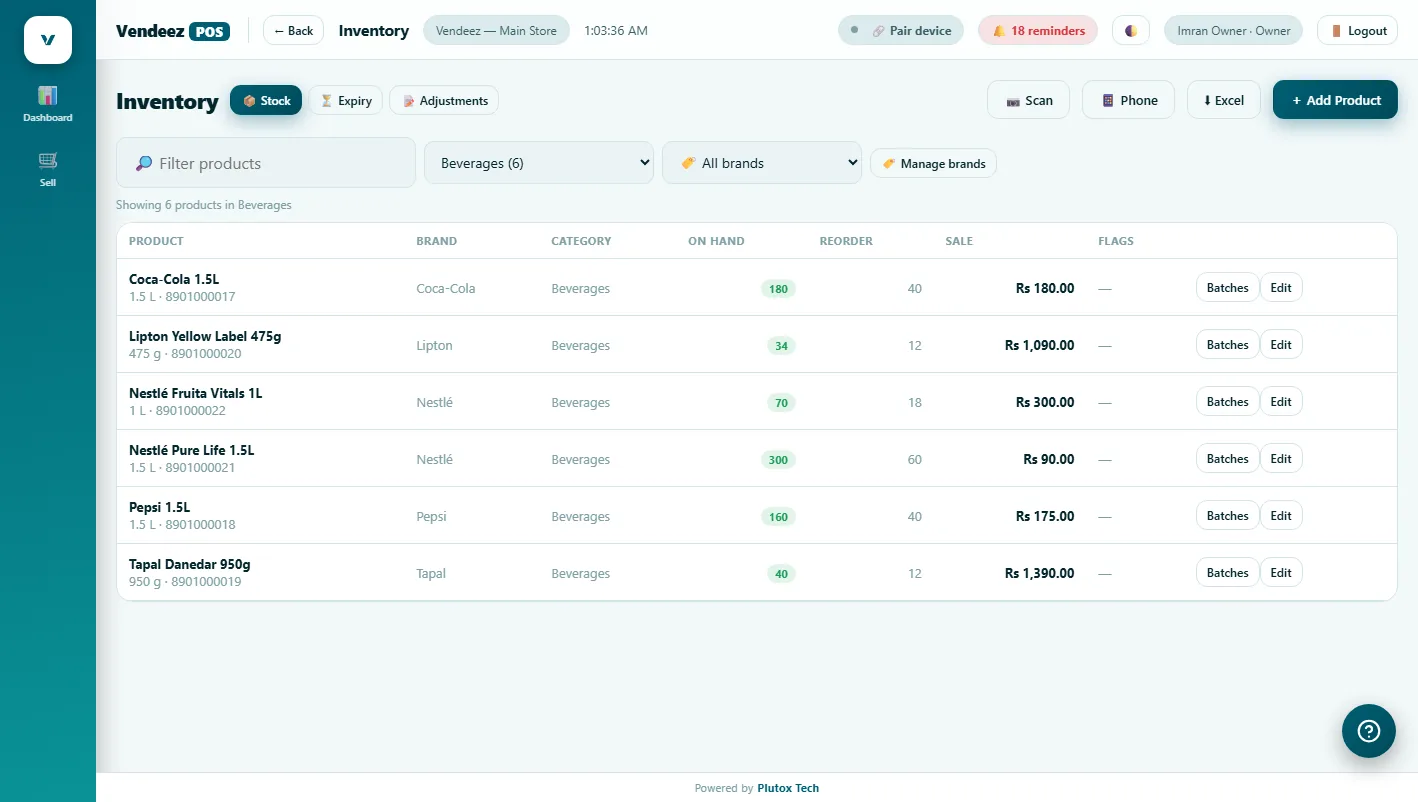
Task: Click the Filter products search field
Action: pos(266,163)
